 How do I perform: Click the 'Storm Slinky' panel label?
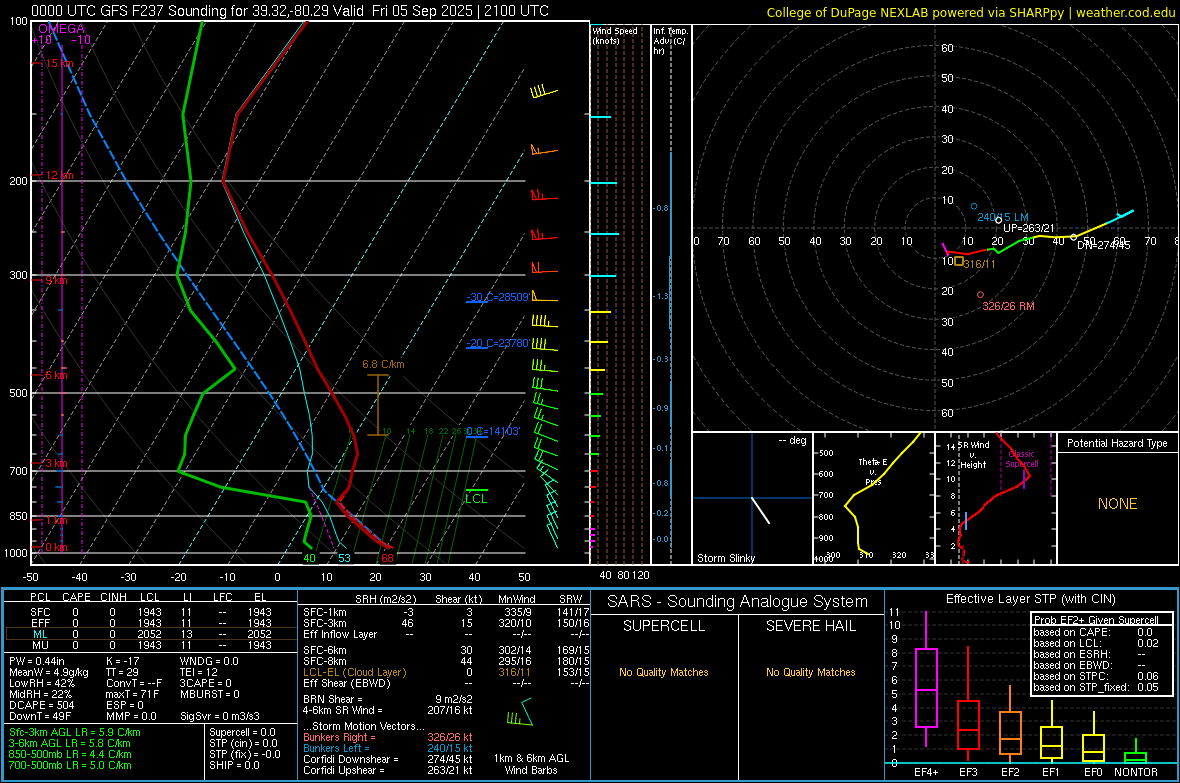(x=725, y=558)
